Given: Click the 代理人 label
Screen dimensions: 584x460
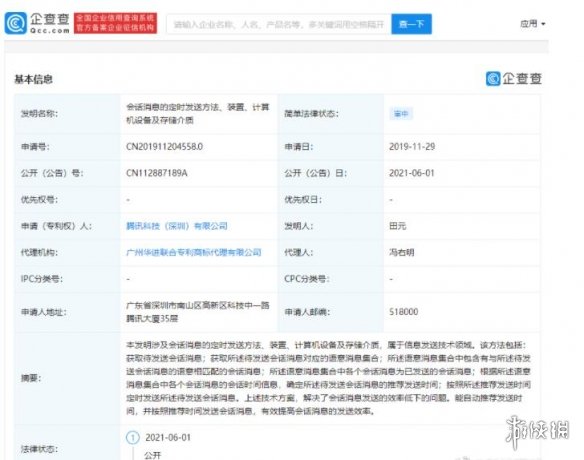Looking at the screenshot, I should (299, 252).
